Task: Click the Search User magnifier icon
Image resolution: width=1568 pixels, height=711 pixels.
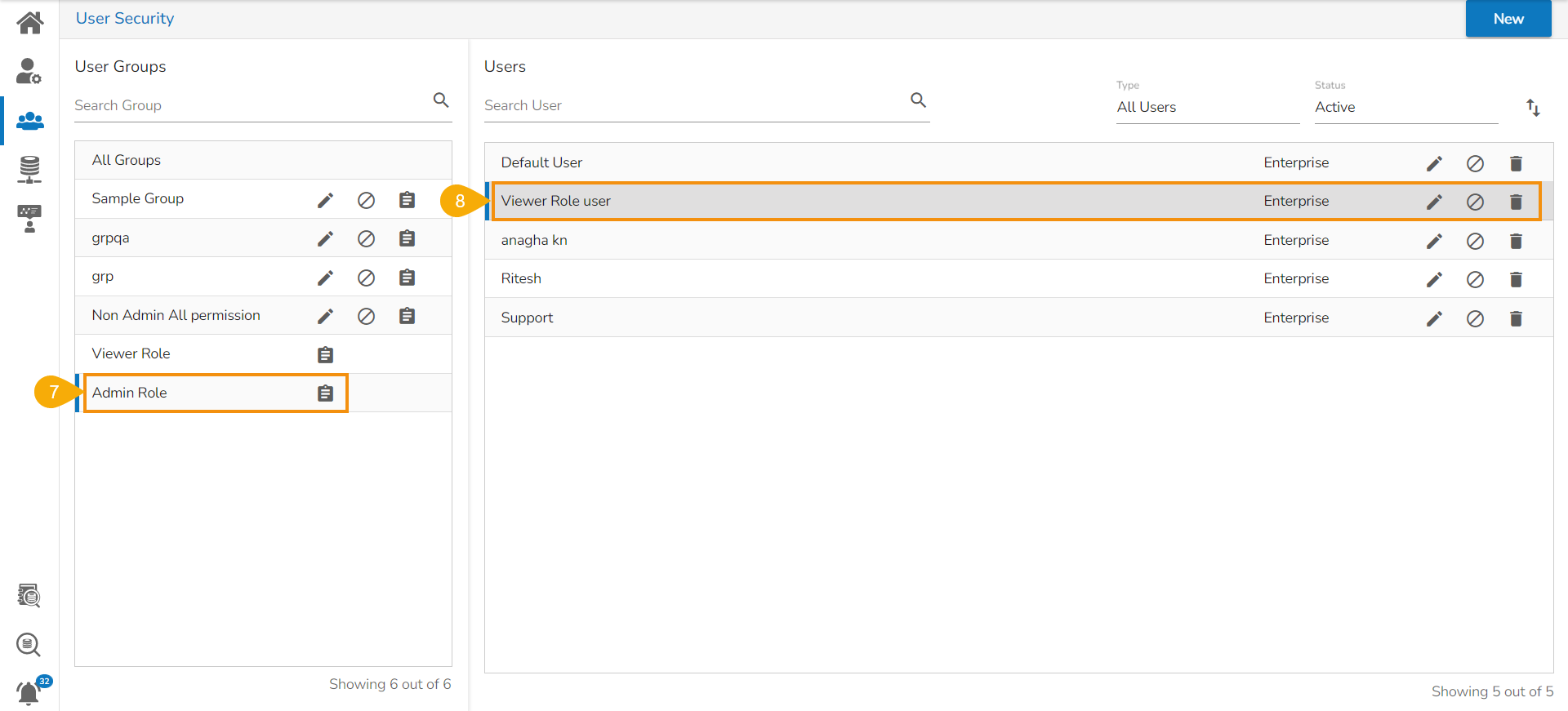Action: (x=918, y=100)
